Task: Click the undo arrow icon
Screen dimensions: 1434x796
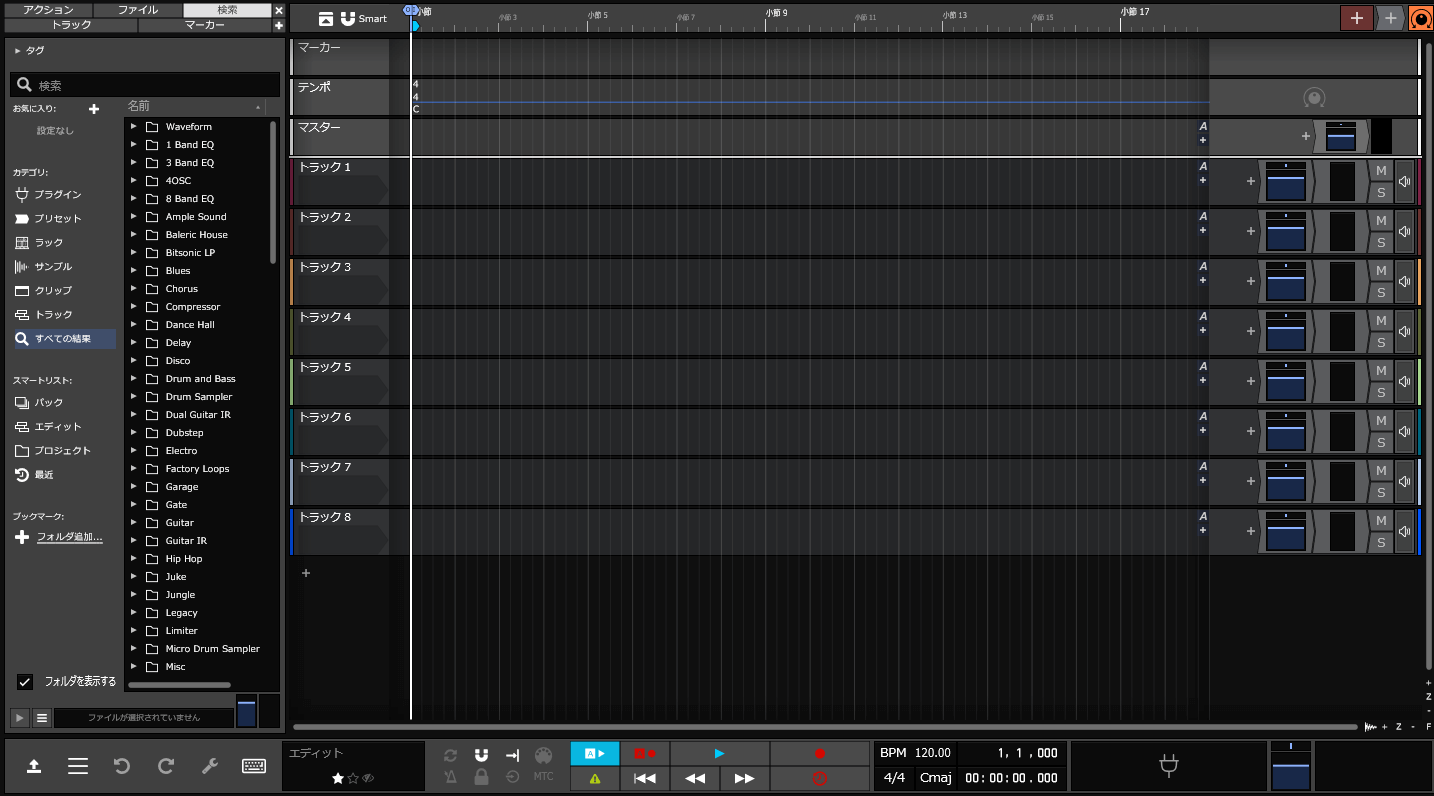Action: click(122, 766)
